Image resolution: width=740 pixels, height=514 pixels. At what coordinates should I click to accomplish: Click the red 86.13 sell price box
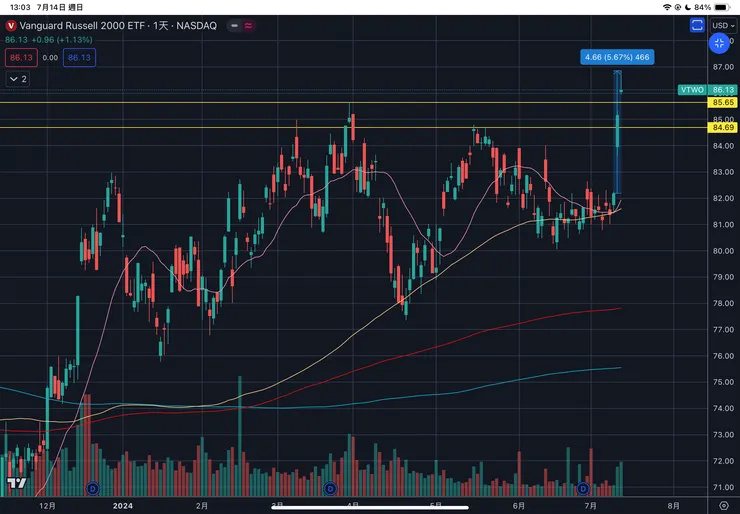21,58
